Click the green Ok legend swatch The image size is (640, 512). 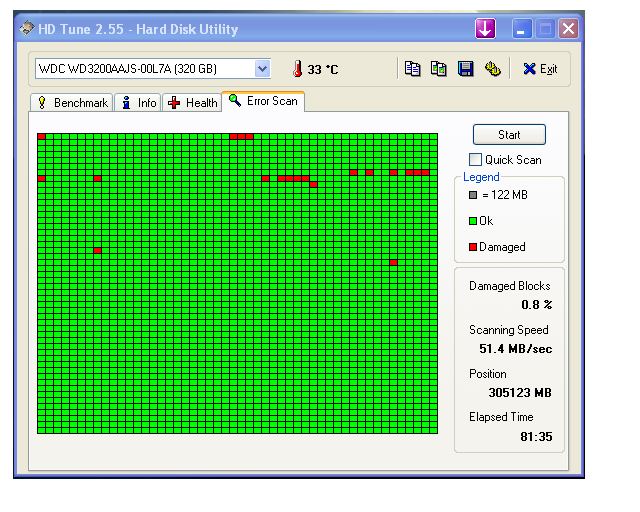pos(473,221)
